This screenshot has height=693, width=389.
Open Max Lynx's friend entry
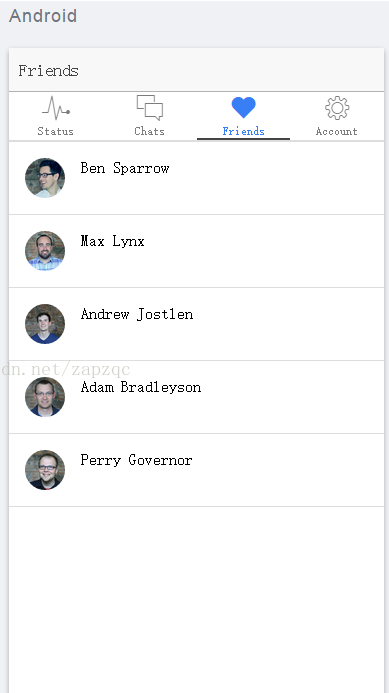(x=196, y=251)
